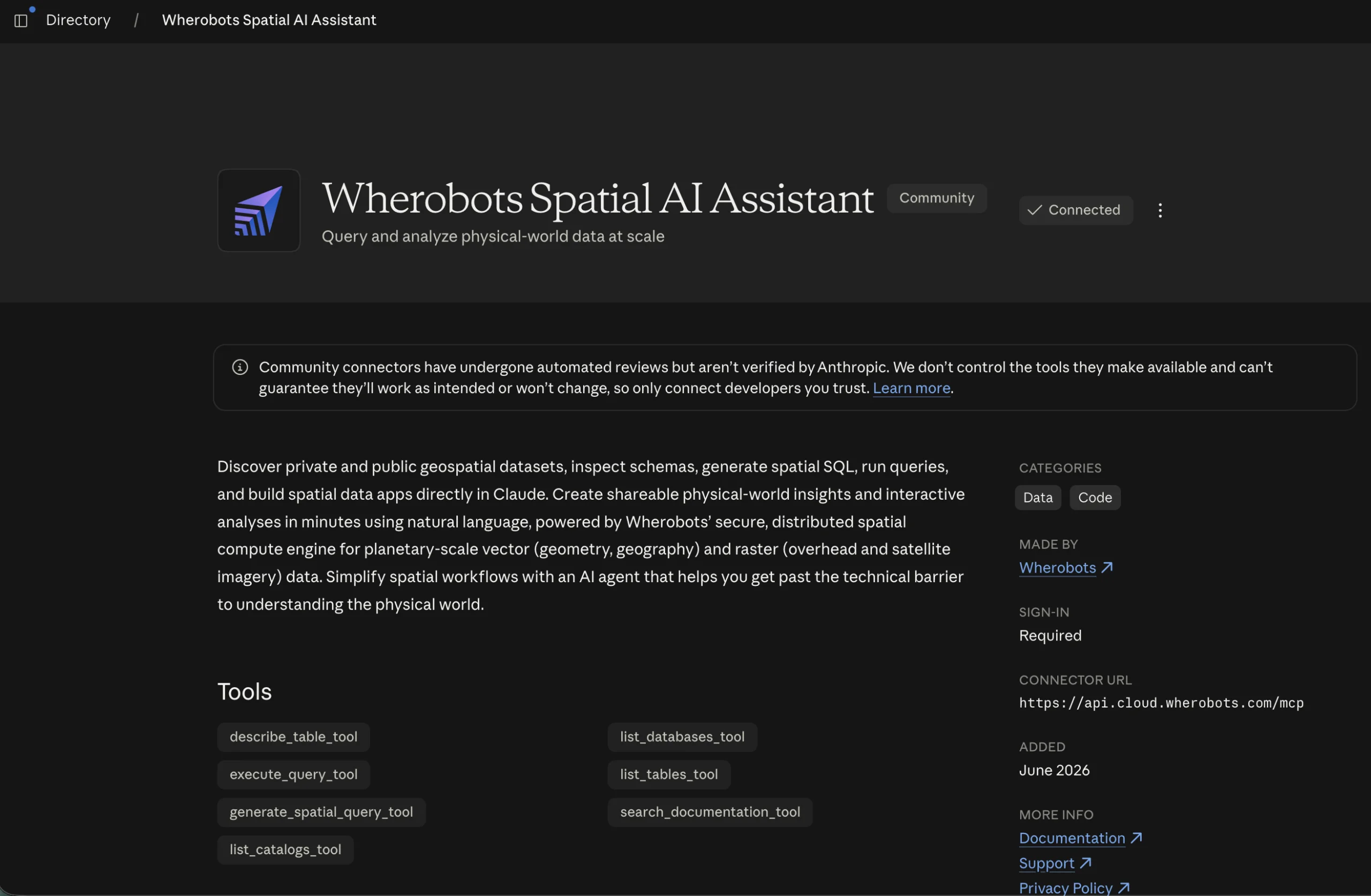Click the external arrow next to Documentation
This screenshot has height=896, width=1371.
point(1136,838)
